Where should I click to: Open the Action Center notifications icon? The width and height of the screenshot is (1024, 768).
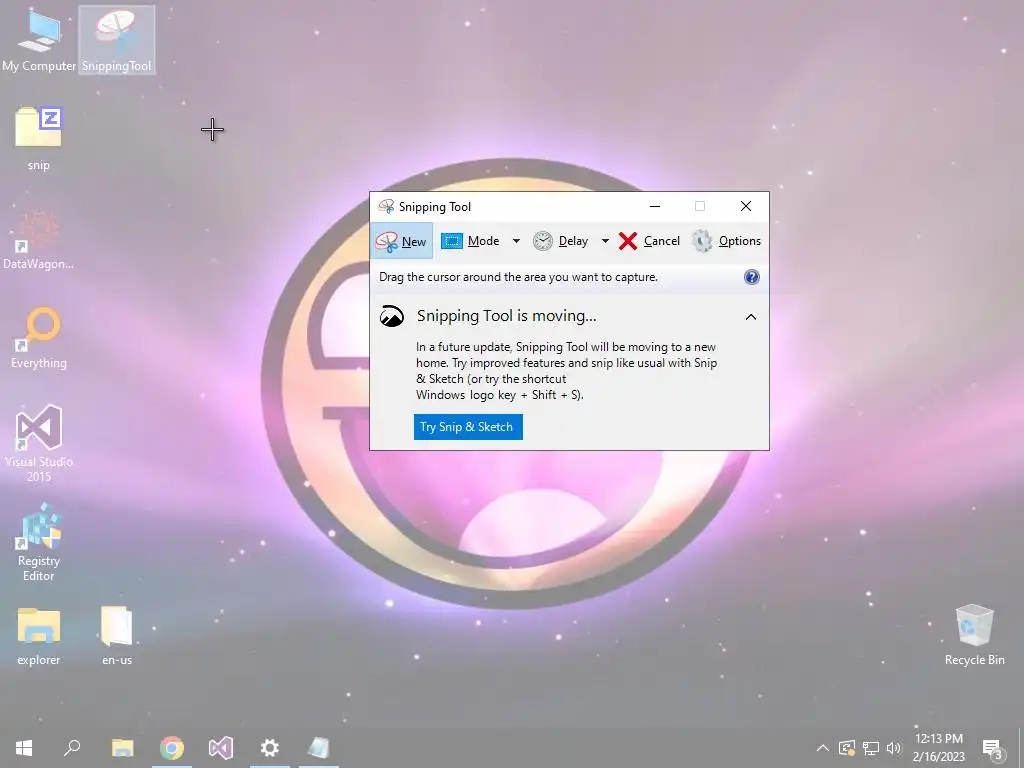pyautogui.click(x=993, y=748)
